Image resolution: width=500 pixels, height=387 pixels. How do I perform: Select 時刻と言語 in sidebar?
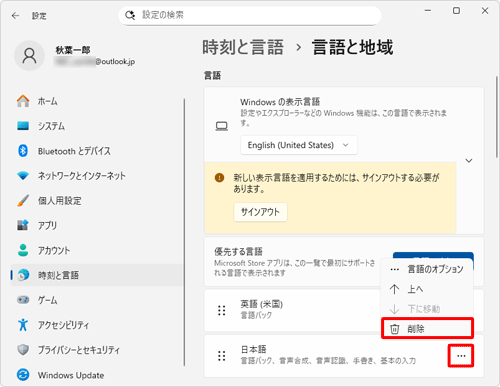(x=97, y=275)
